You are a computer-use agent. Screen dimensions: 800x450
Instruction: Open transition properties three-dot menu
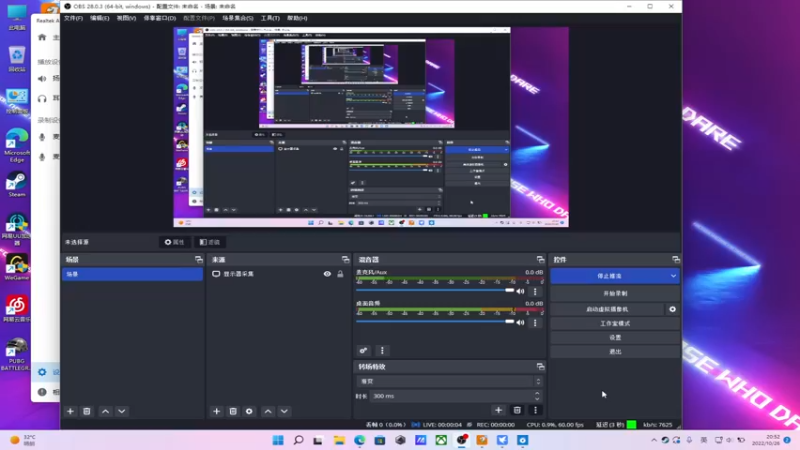[535, 410]
